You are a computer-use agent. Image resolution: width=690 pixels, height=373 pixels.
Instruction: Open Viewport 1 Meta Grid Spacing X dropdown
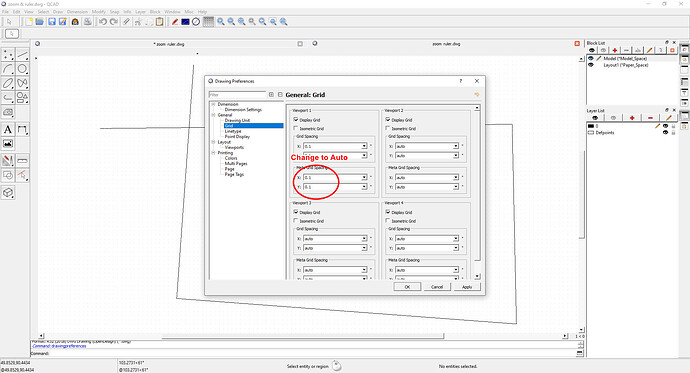point(364,178)
